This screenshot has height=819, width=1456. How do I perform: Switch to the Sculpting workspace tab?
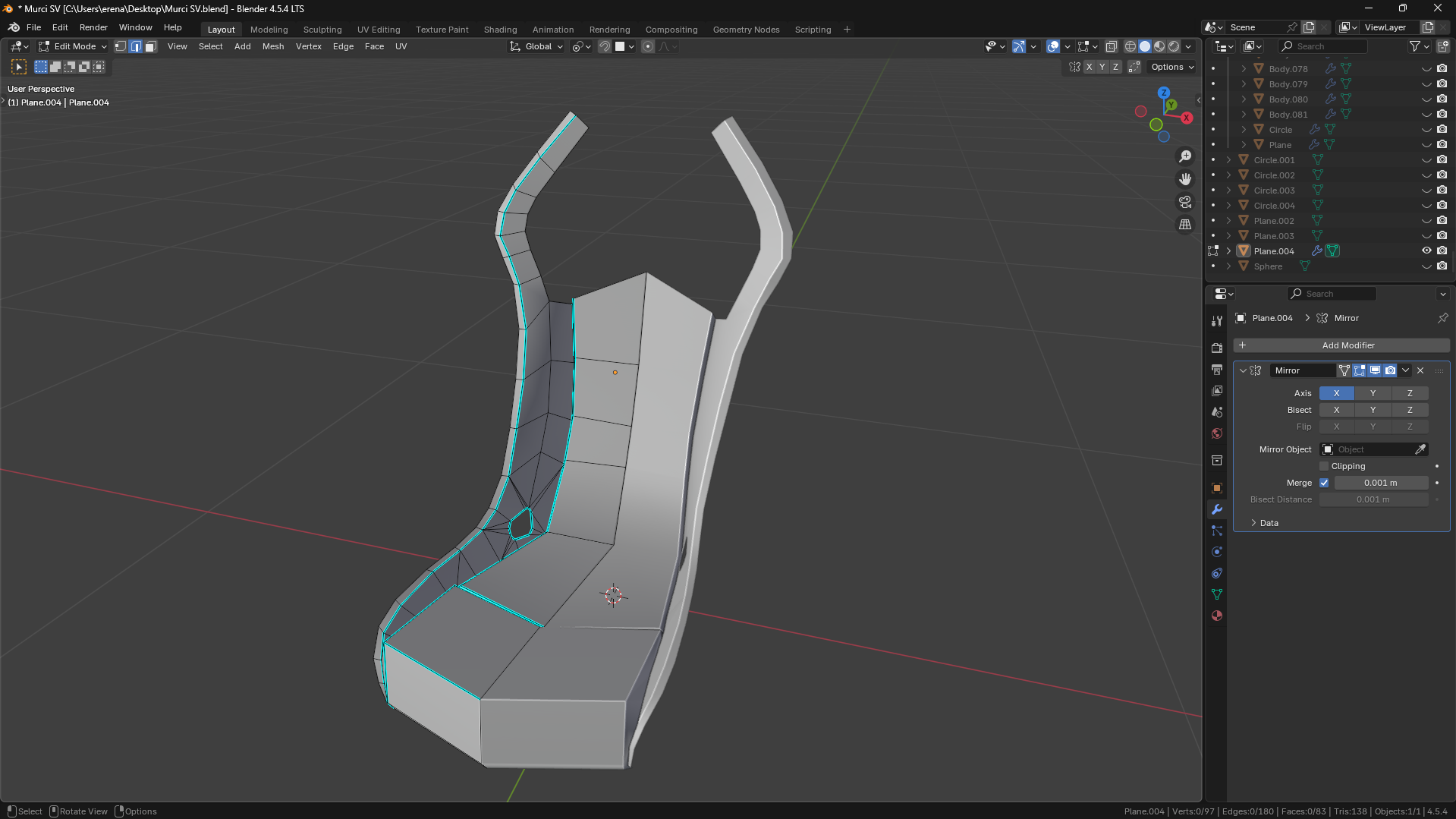coord(322,30)
